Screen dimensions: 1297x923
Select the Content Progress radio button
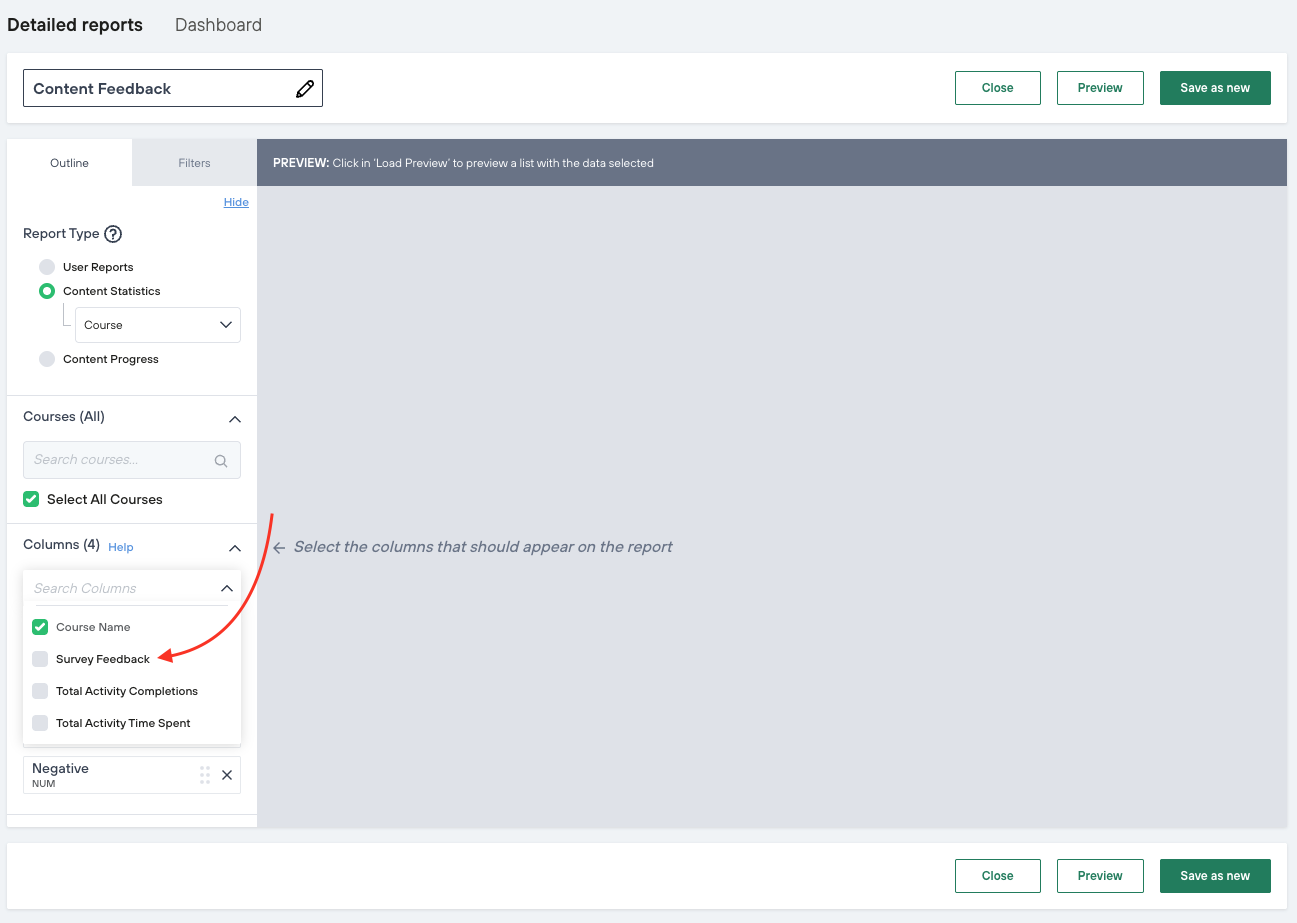tap(47, 359)
